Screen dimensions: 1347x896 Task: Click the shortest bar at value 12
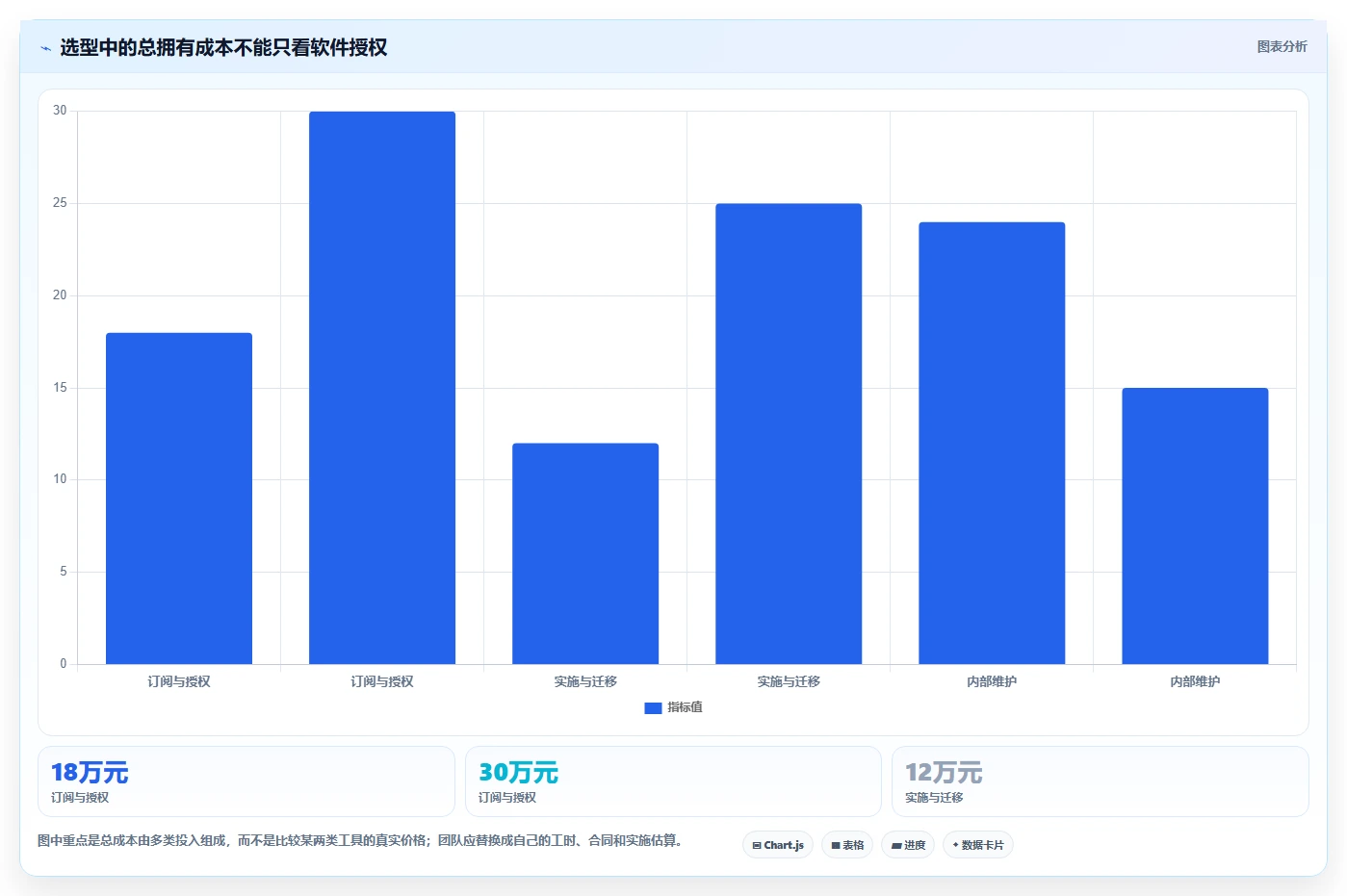pyautogui.click(x=585, y=553)
